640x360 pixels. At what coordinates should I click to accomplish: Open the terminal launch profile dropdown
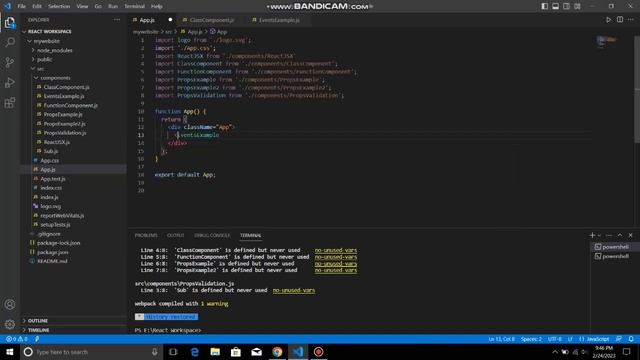point(599,235)
